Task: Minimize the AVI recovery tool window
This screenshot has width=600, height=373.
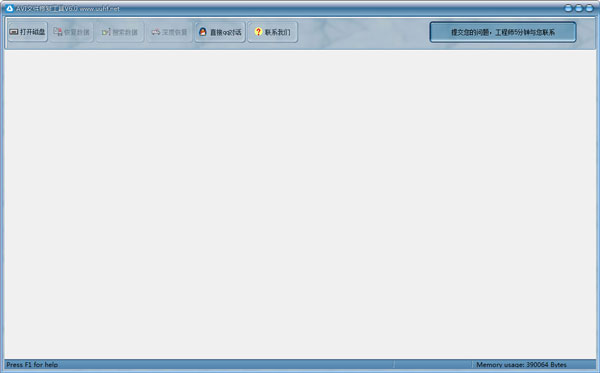Action: (x=568, y=8)
